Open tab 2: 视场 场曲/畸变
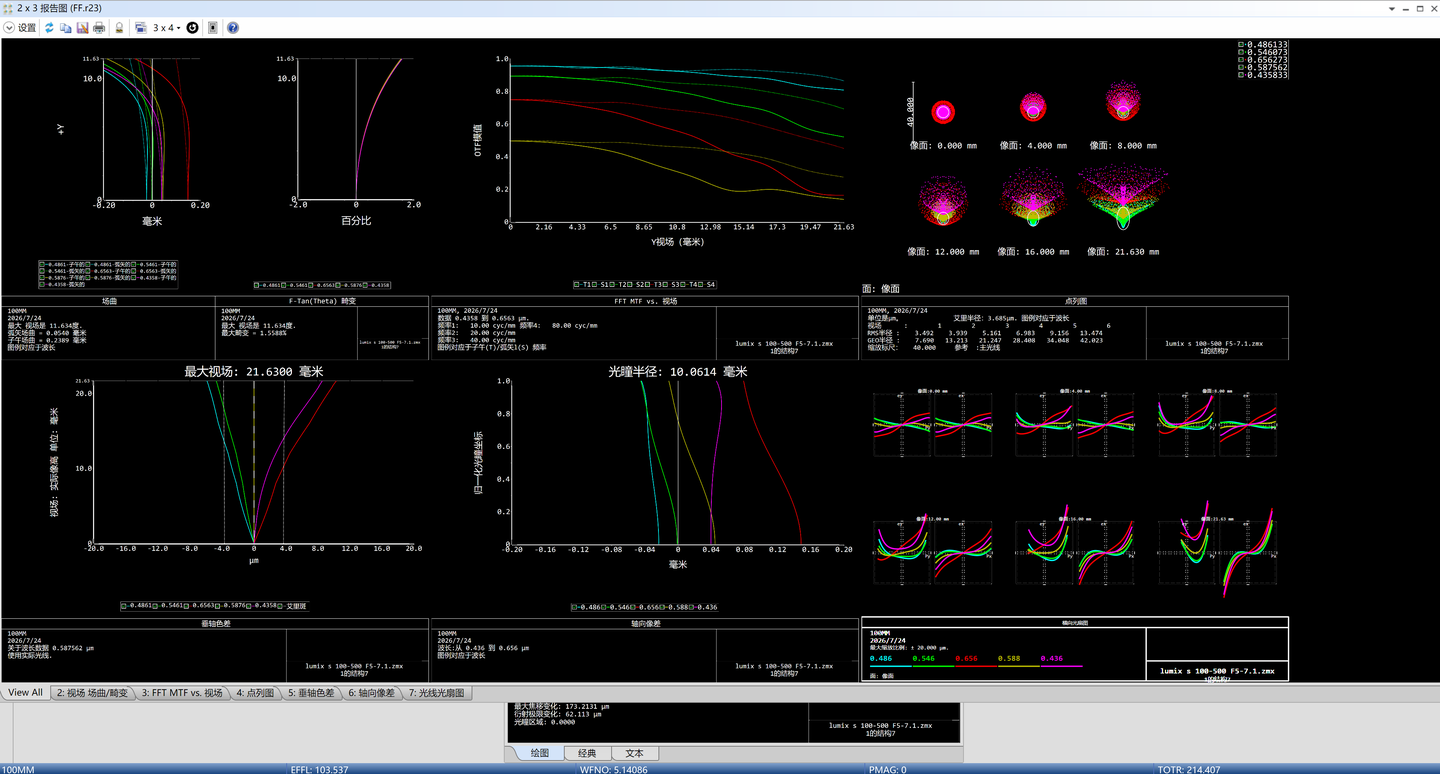1440x774 pixels. [92, 692]
